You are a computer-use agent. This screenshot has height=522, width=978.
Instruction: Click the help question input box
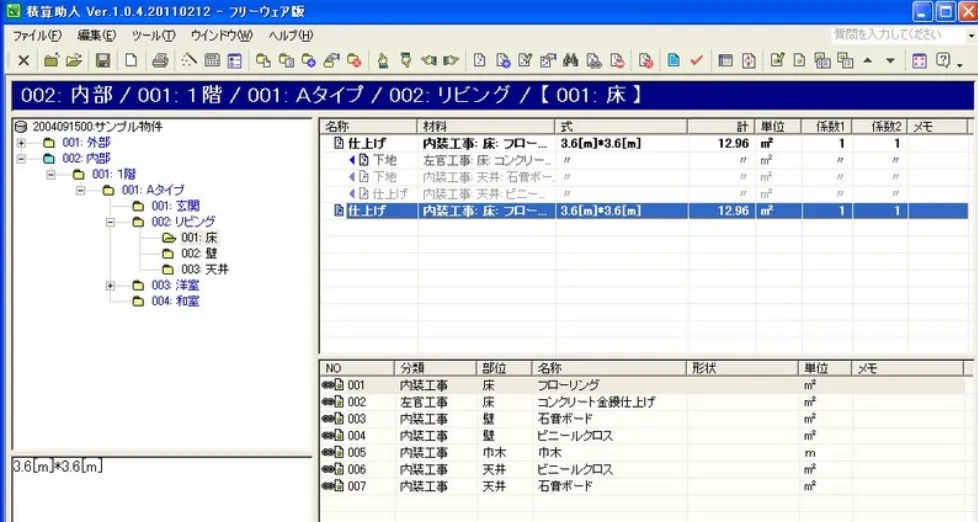click(895, 34)
